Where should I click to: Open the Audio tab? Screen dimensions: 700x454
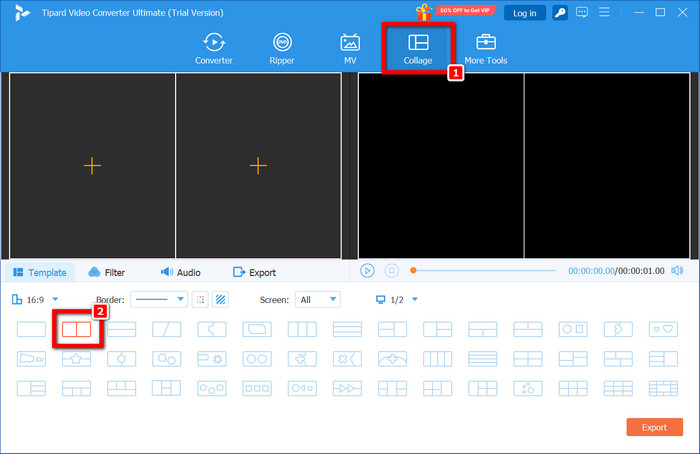(180, 272)
